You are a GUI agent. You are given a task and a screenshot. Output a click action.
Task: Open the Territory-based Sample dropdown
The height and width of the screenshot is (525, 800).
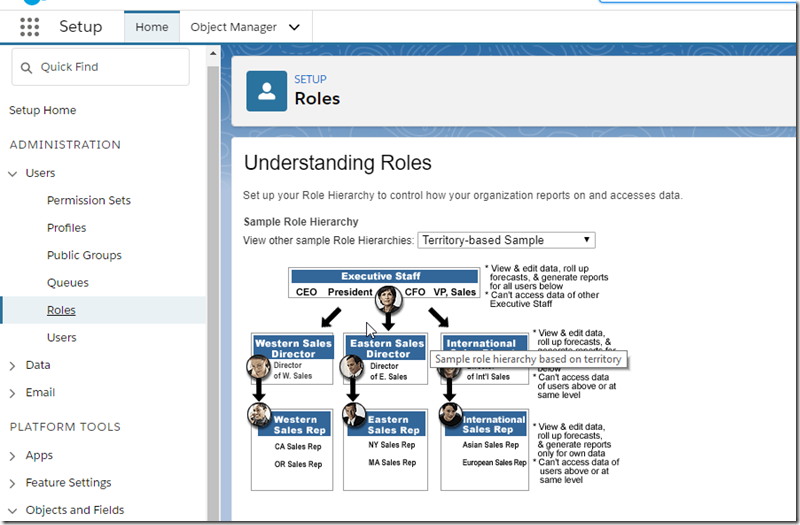coord(506,240)
